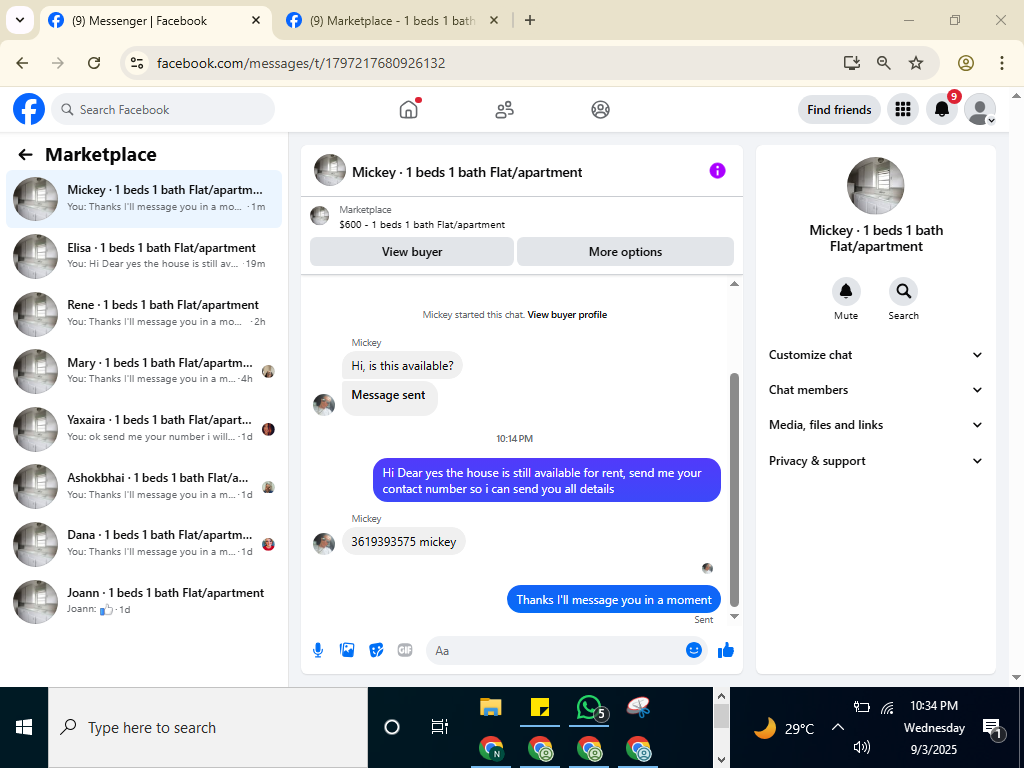Open a new browser tab
Viewport: 1024px width, 768px height.
[530, 20]
